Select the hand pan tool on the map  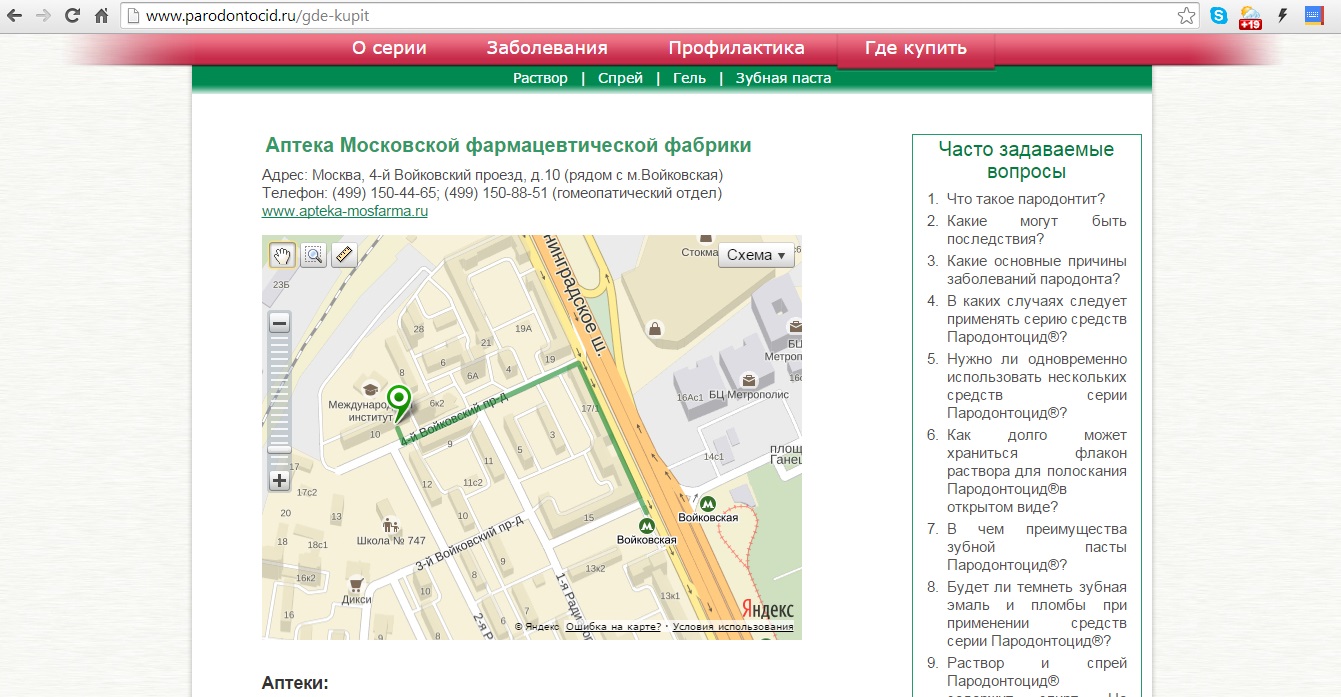click(x=282, y=255)
